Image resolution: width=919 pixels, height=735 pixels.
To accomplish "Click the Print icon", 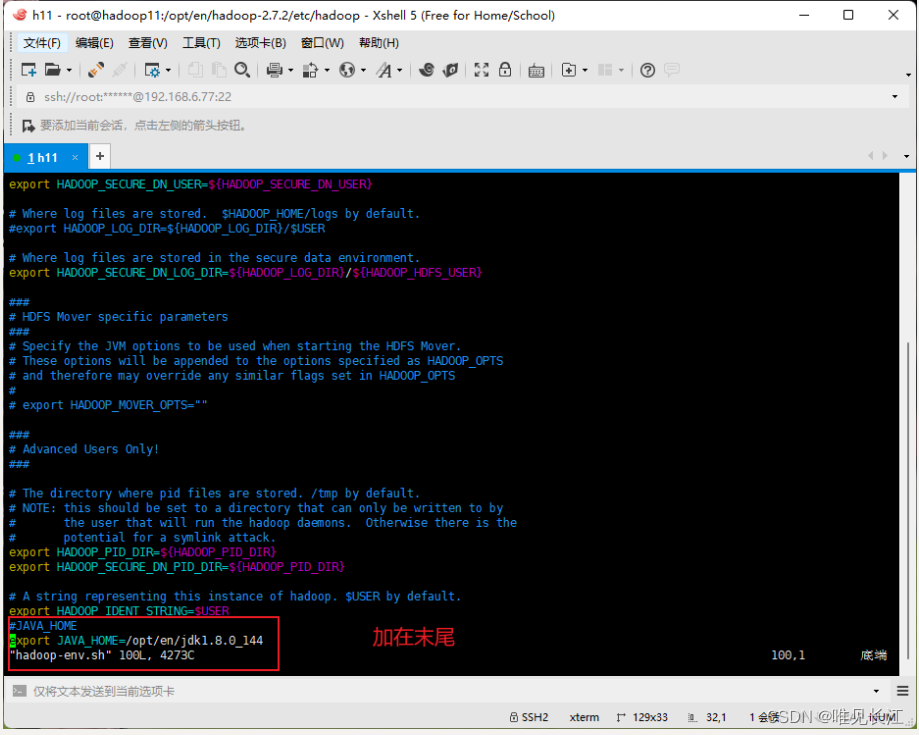I will coord(274,70).
